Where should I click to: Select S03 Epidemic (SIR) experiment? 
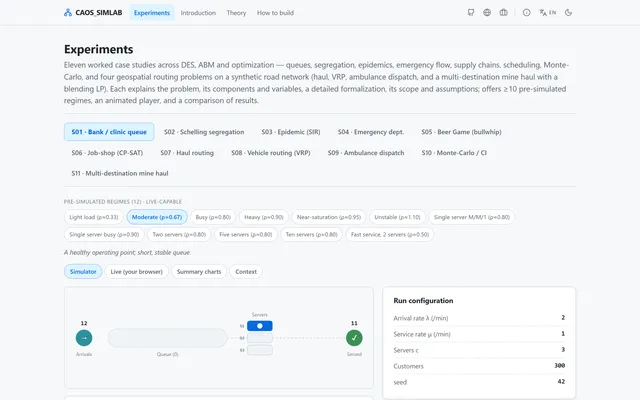point(291,132)
